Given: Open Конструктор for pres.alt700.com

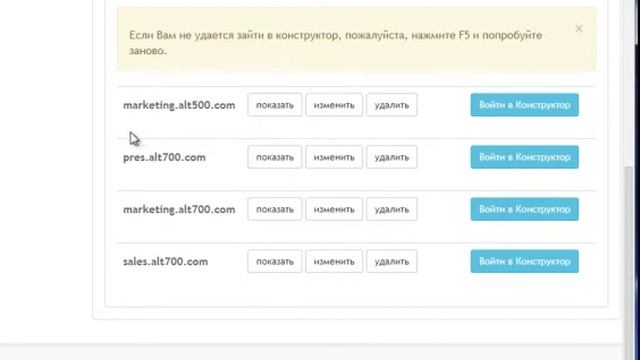Looking at the screenshot, I should click(524, 157).
